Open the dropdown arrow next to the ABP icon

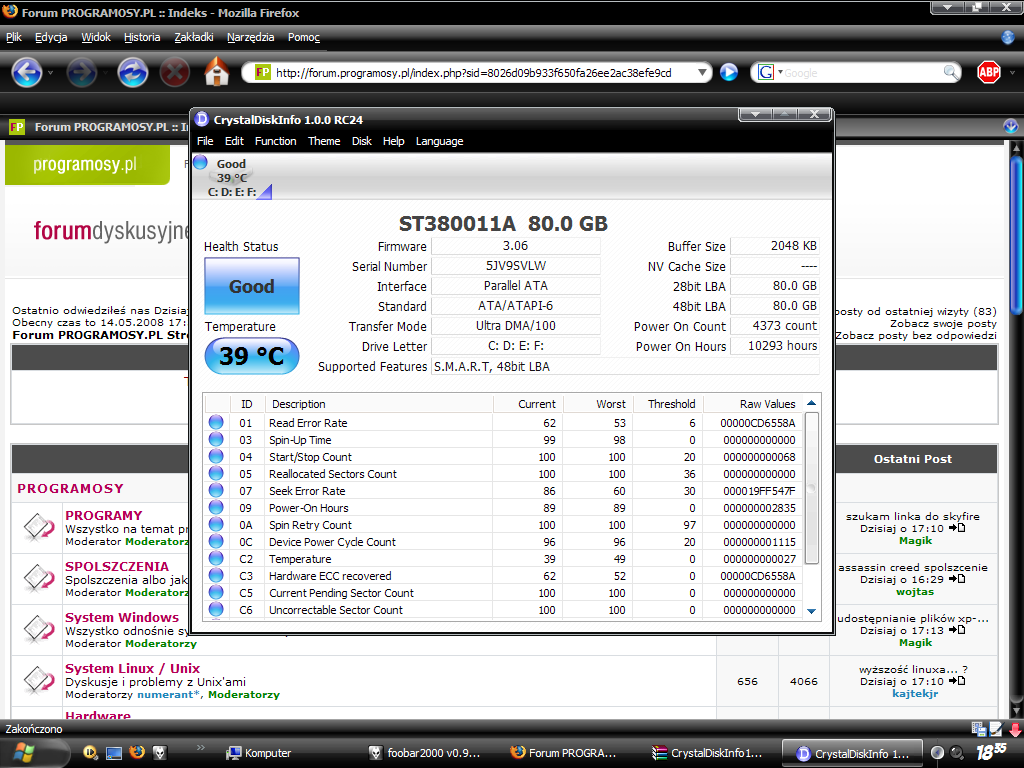pos(1012,72)
